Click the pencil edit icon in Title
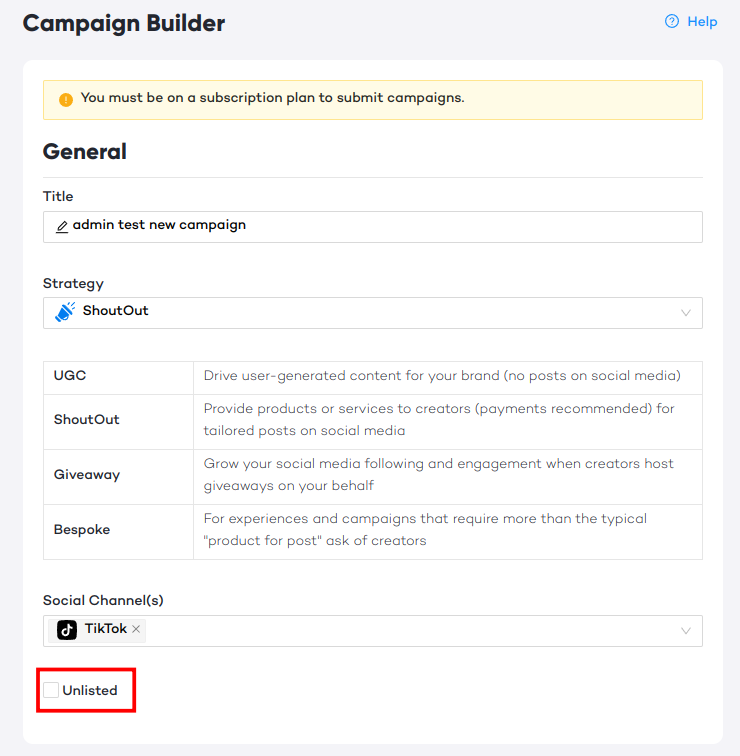740x756 pixels. tap(62, 227)
